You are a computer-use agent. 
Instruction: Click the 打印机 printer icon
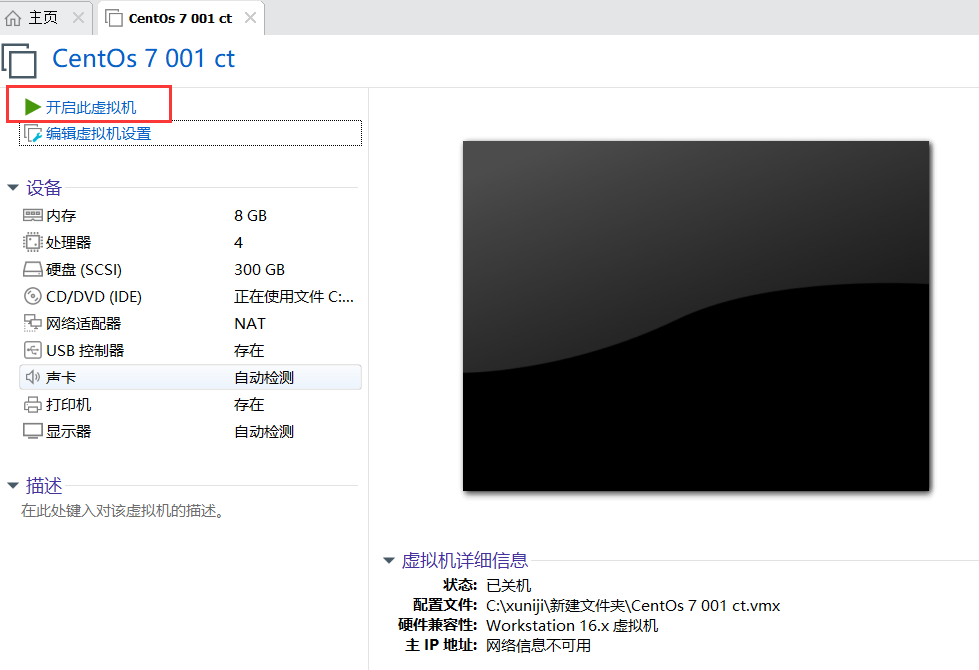tap(32, 405)
